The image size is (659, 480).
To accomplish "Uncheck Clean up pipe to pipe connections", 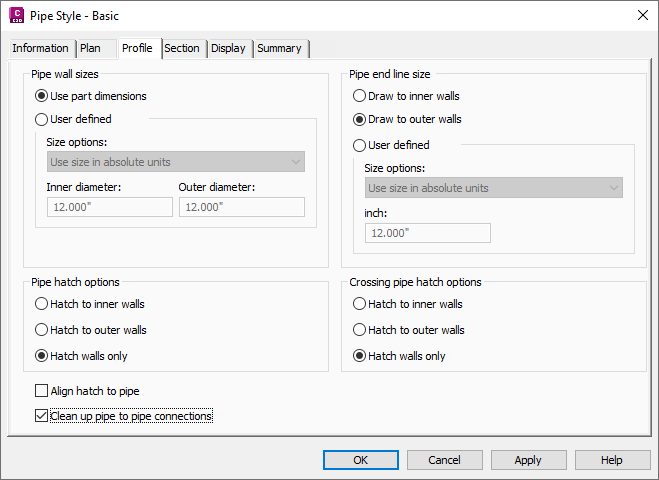I will point(41,416).
